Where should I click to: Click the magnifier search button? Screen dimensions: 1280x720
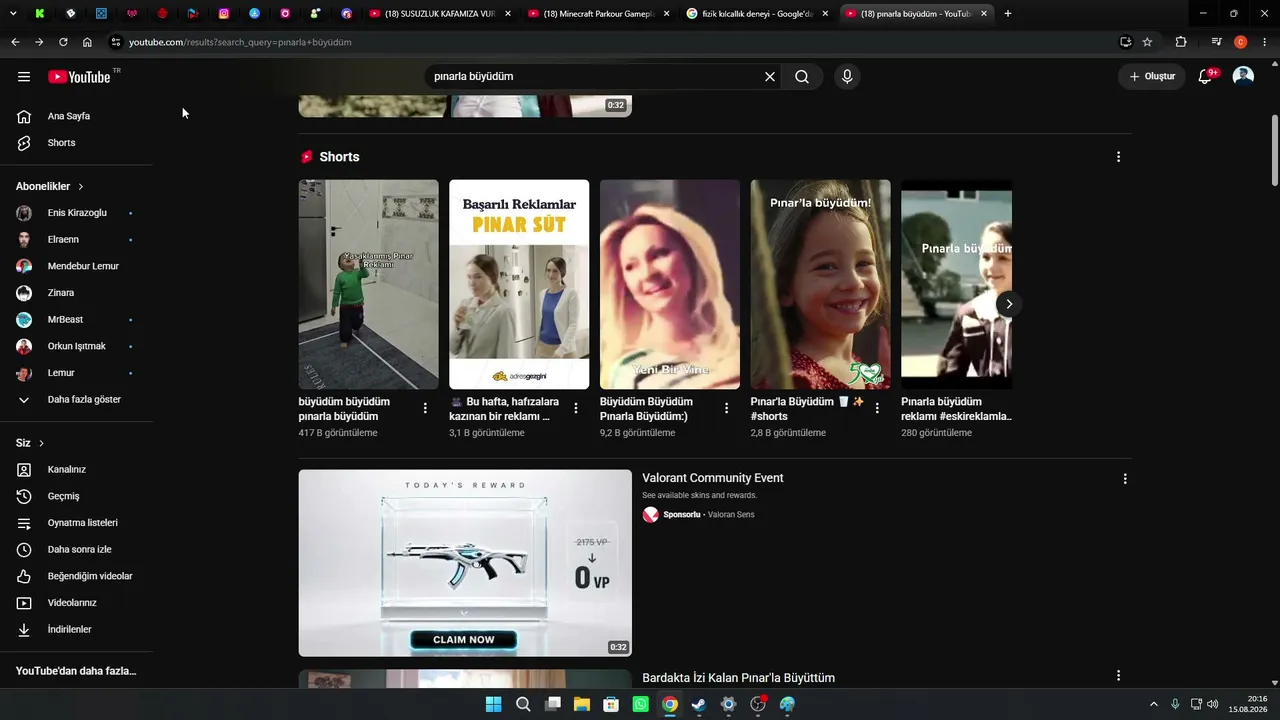click(x=802, y=77)
